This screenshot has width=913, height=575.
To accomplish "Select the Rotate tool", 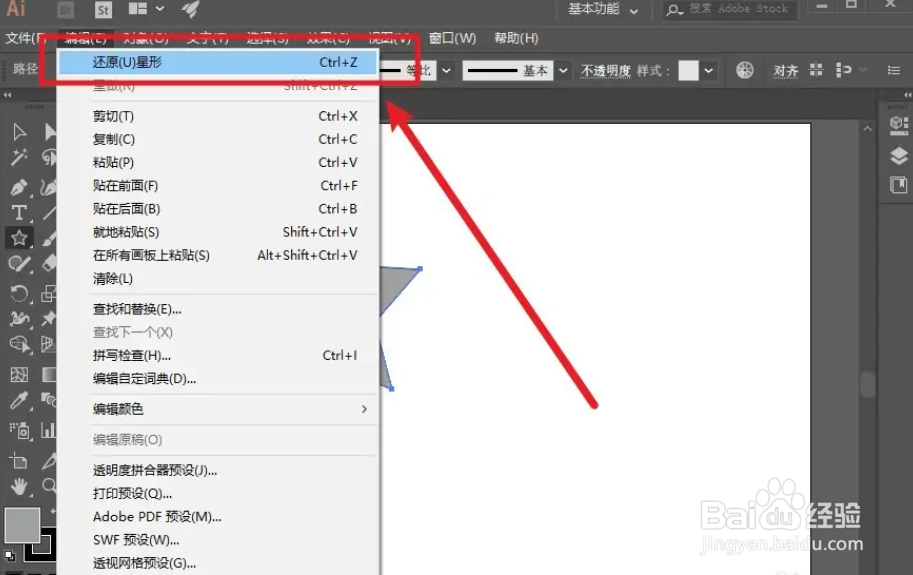I will [19, 293].
